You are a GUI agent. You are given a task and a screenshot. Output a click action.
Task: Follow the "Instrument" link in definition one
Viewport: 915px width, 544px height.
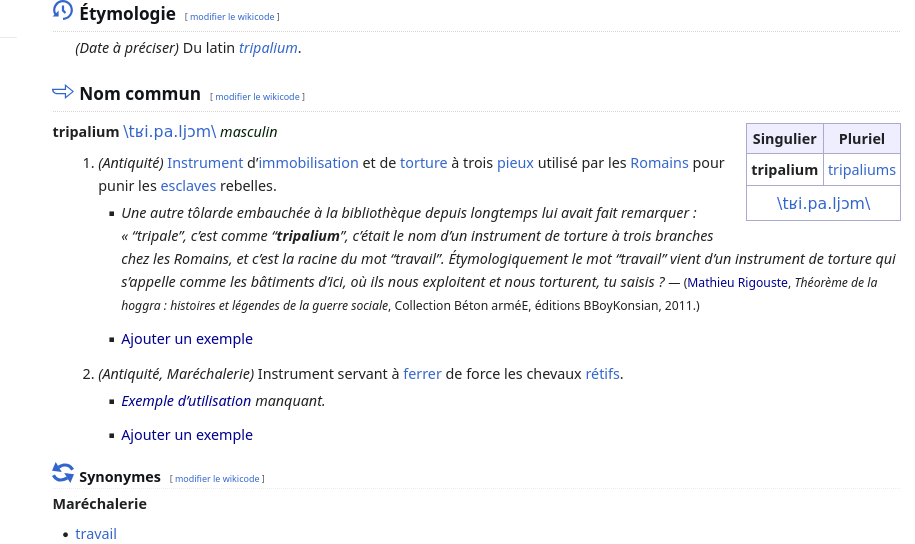(x=205, y=163)
